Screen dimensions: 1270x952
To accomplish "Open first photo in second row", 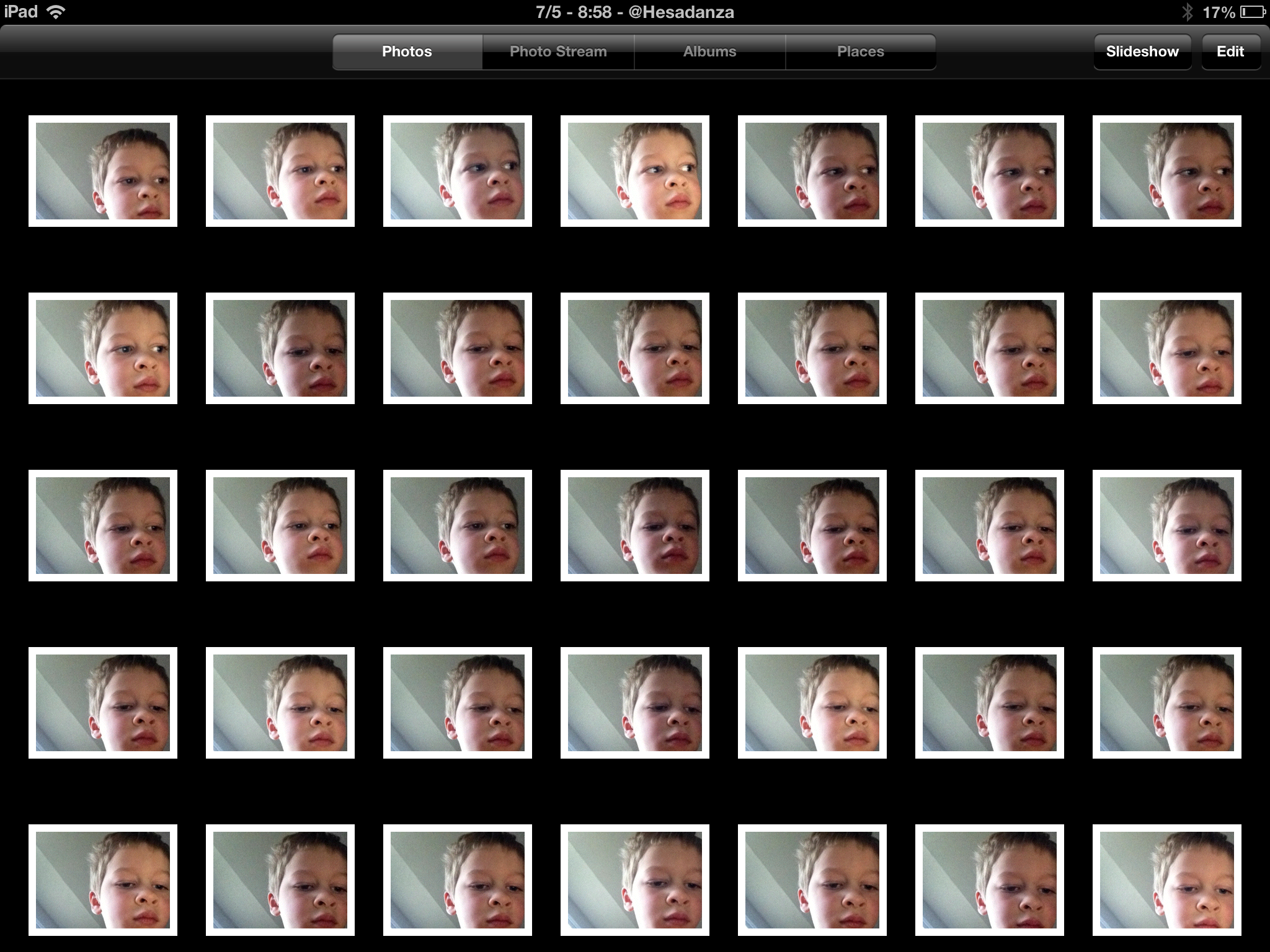I will 103,348.
